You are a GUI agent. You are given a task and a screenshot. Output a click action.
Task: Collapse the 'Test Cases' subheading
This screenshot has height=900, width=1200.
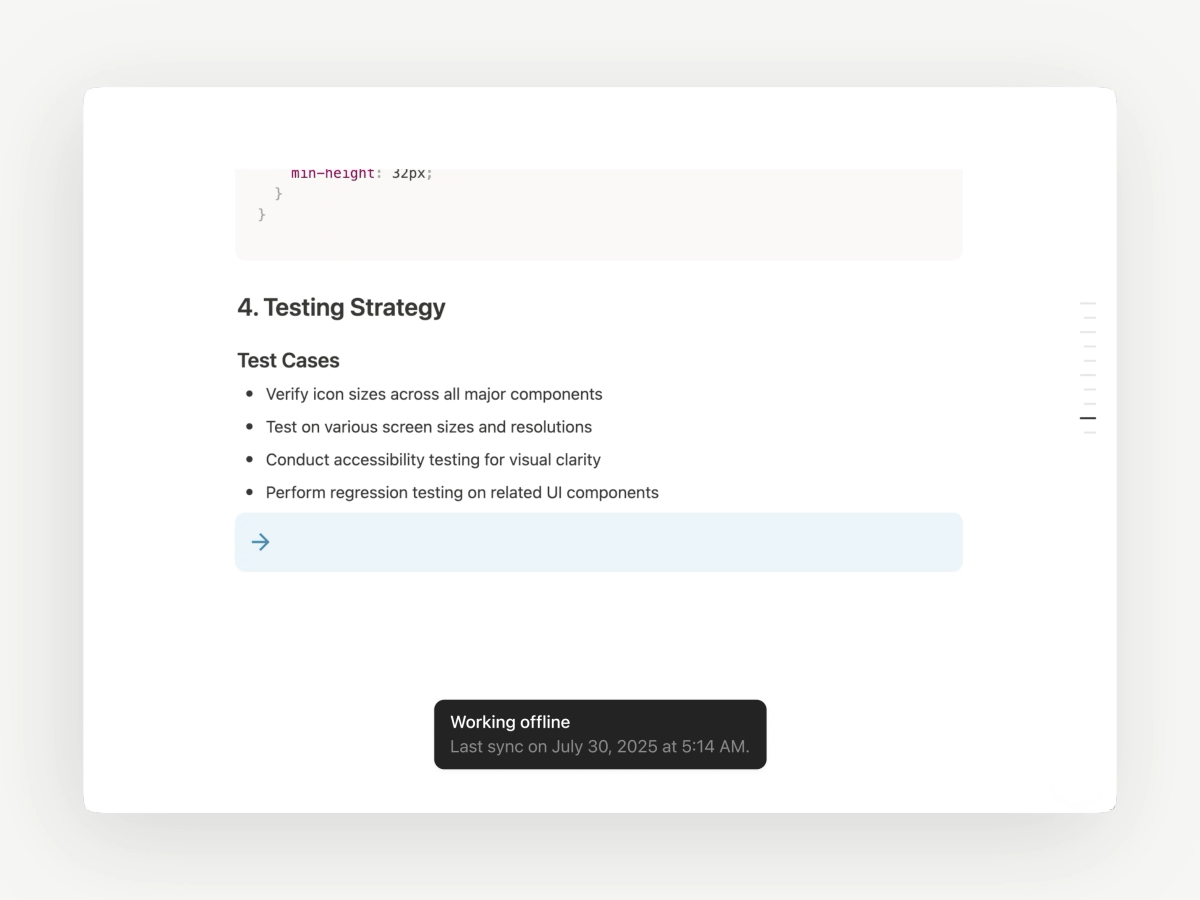tap(288, 360)
